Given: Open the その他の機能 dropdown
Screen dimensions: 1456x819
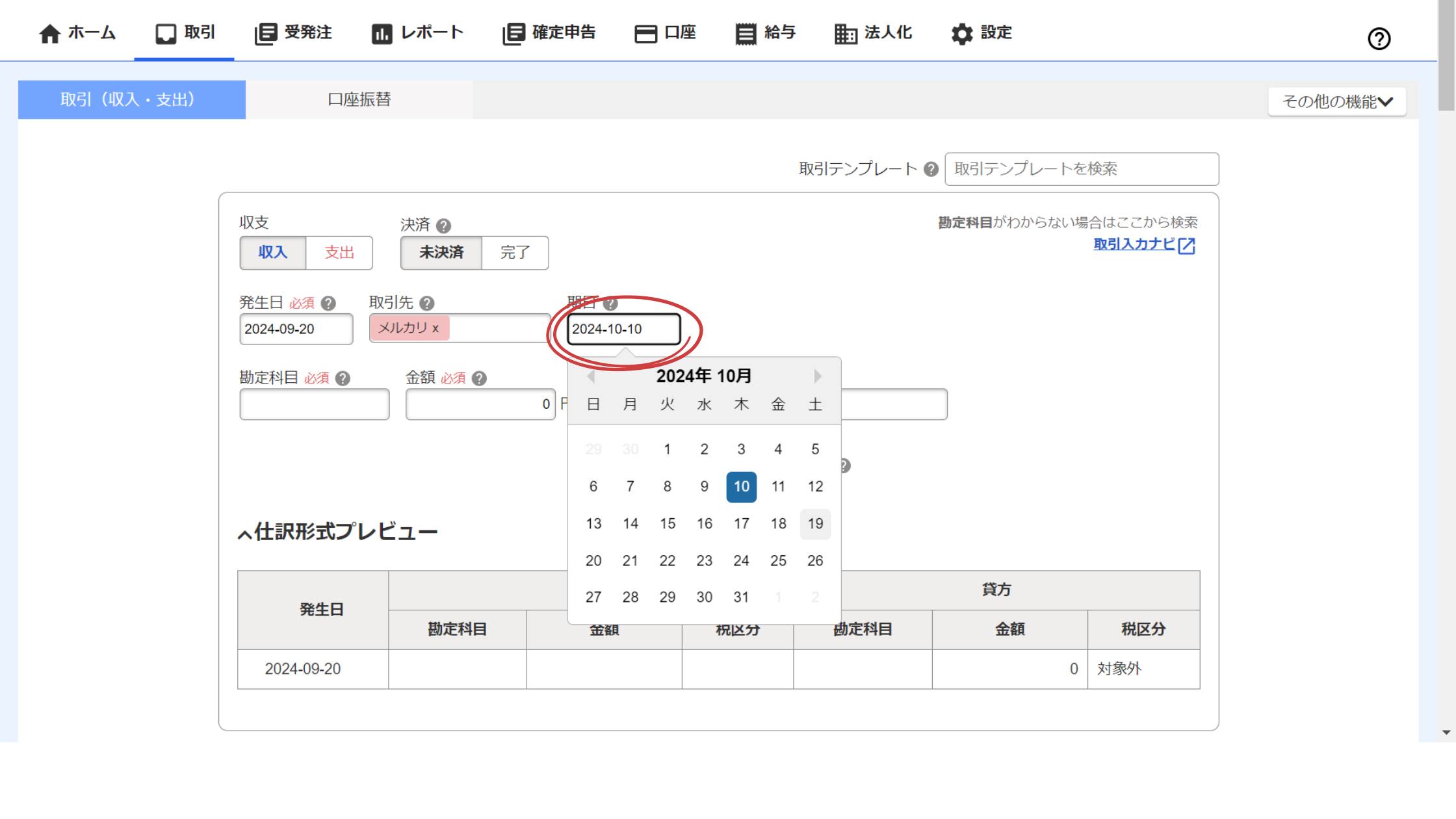Looking at the screenshot, I should pyautogui.click(x=1337, y=102).
